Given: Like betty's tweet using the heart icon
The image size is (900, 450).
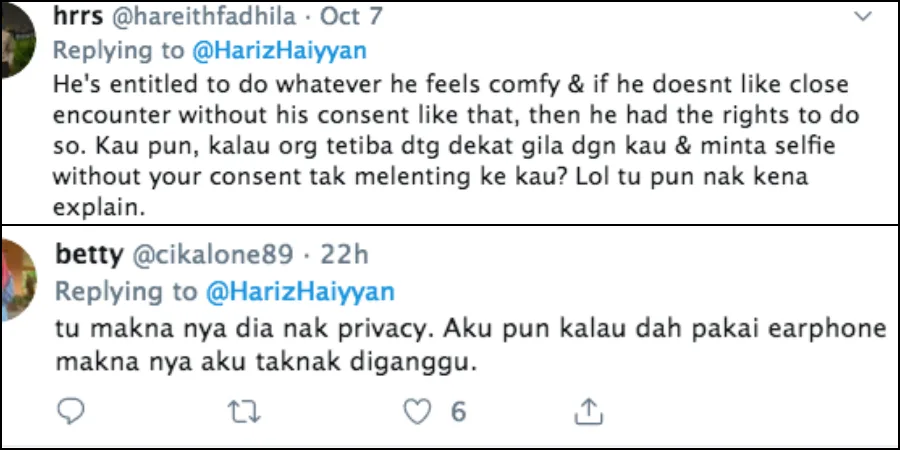Looking at the screenshot, I should click(x=416, y=410).
